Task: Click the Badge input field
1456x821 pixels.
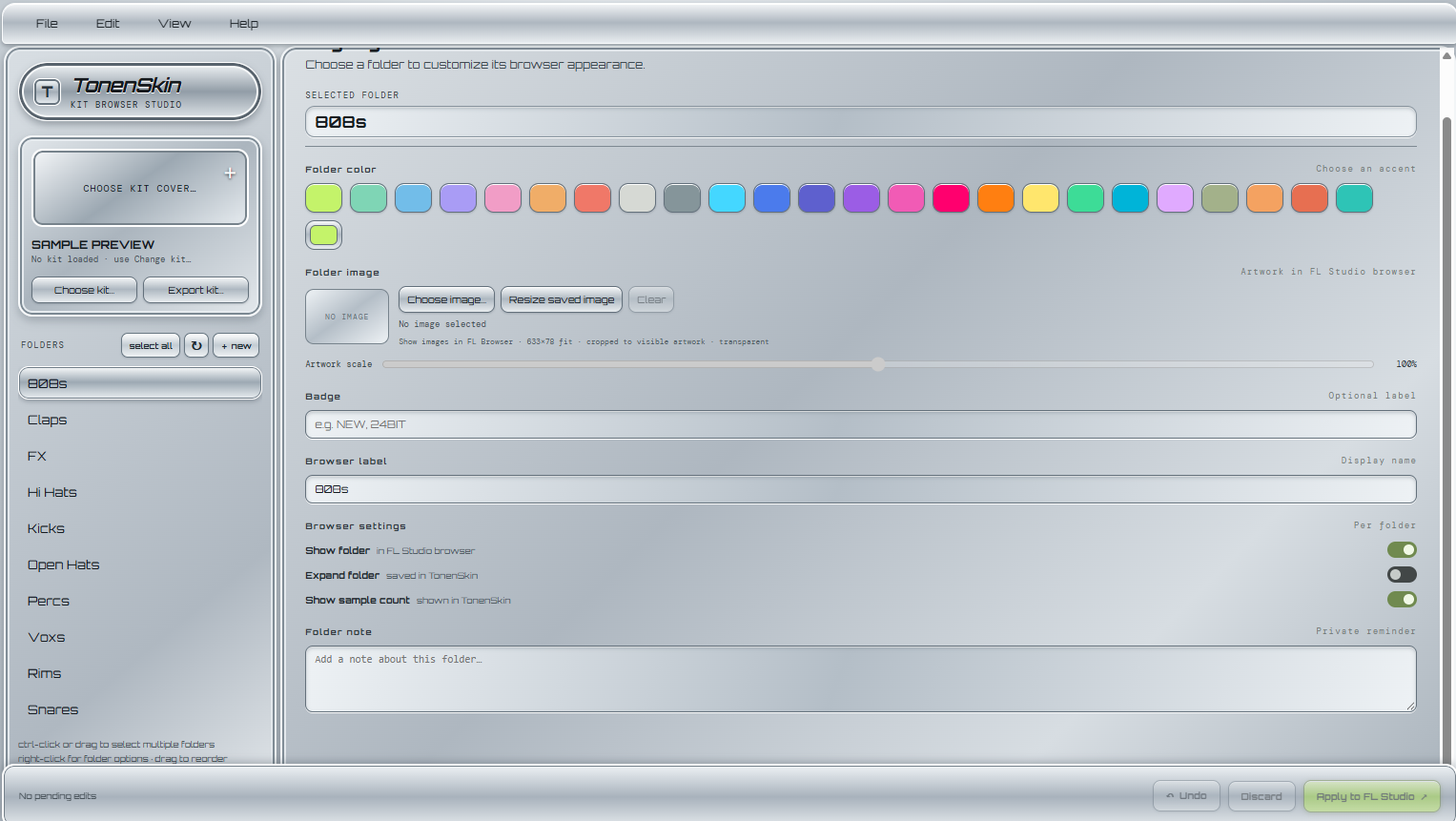Action: [860, 424]
